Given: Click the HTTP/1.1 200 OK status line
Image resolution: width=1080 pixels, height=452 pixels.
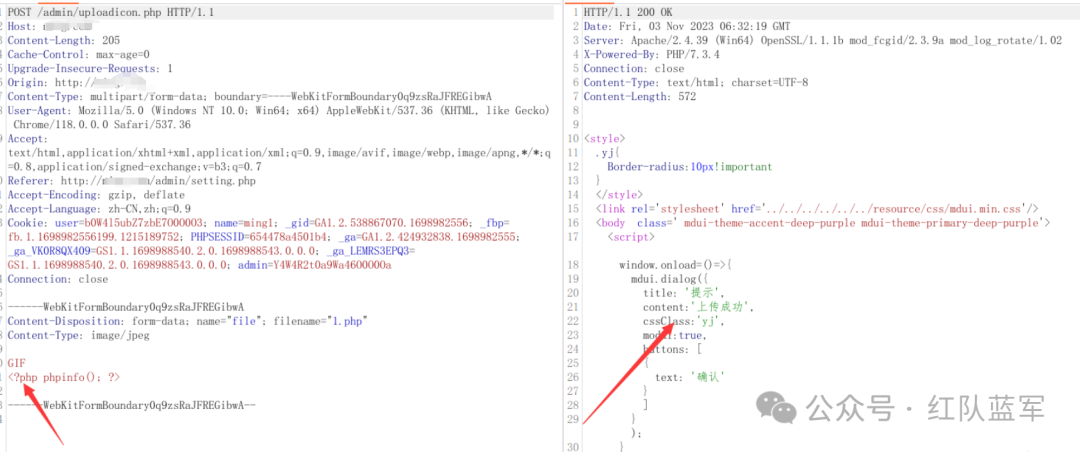Looking at the screenshot, I should click(x=628, y=13).
